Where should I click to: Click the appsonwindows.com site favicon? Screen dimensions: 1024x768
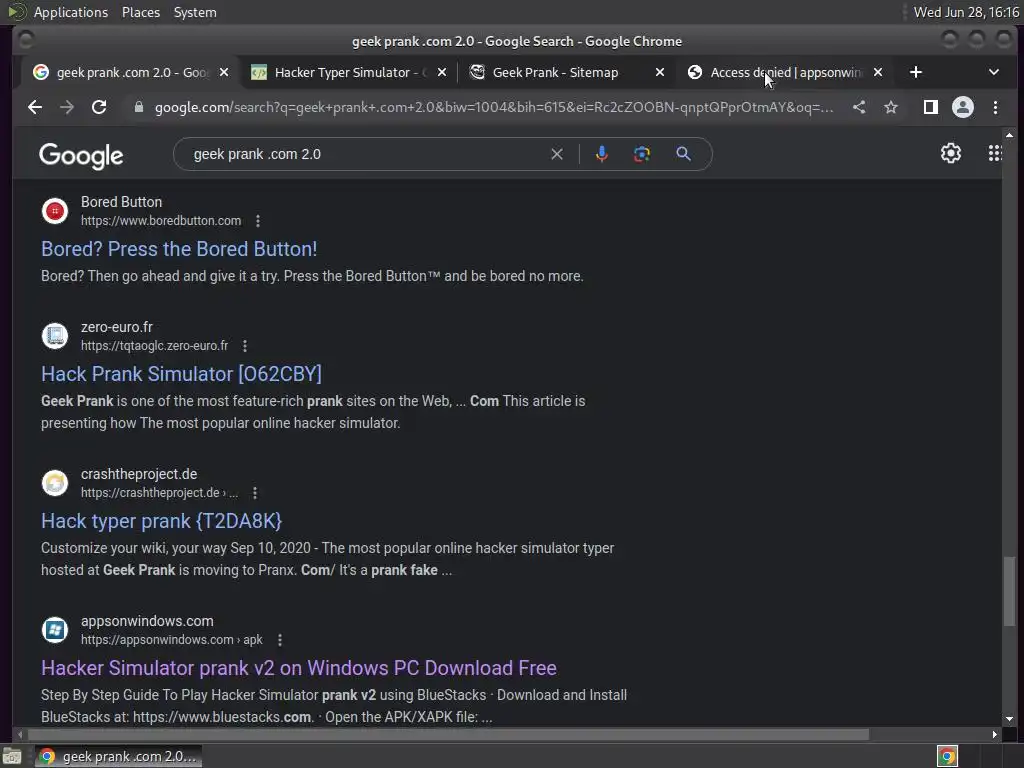[55, 630]
